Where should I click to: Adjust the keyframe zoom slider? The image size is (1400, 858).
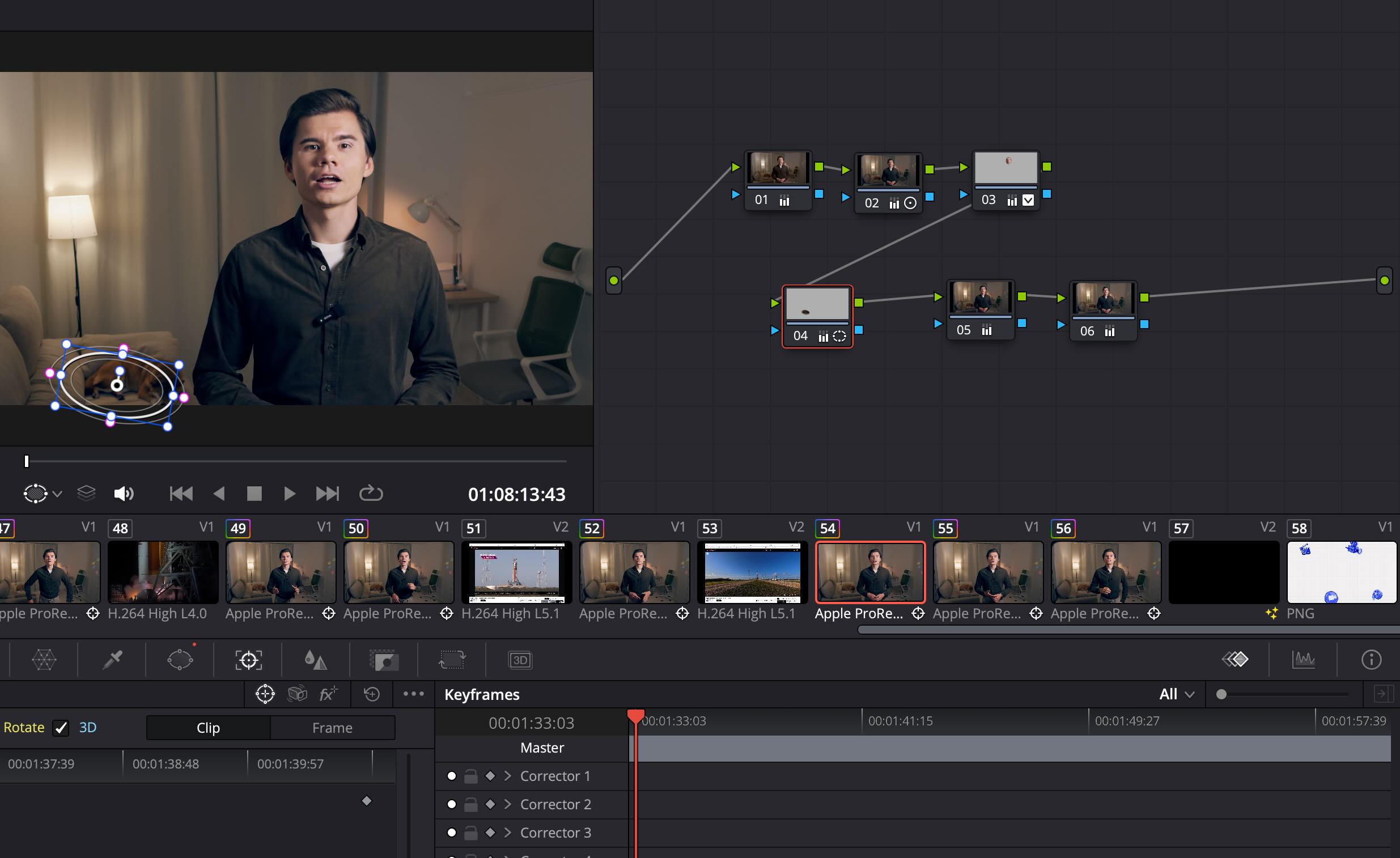tap(1221, 694)
